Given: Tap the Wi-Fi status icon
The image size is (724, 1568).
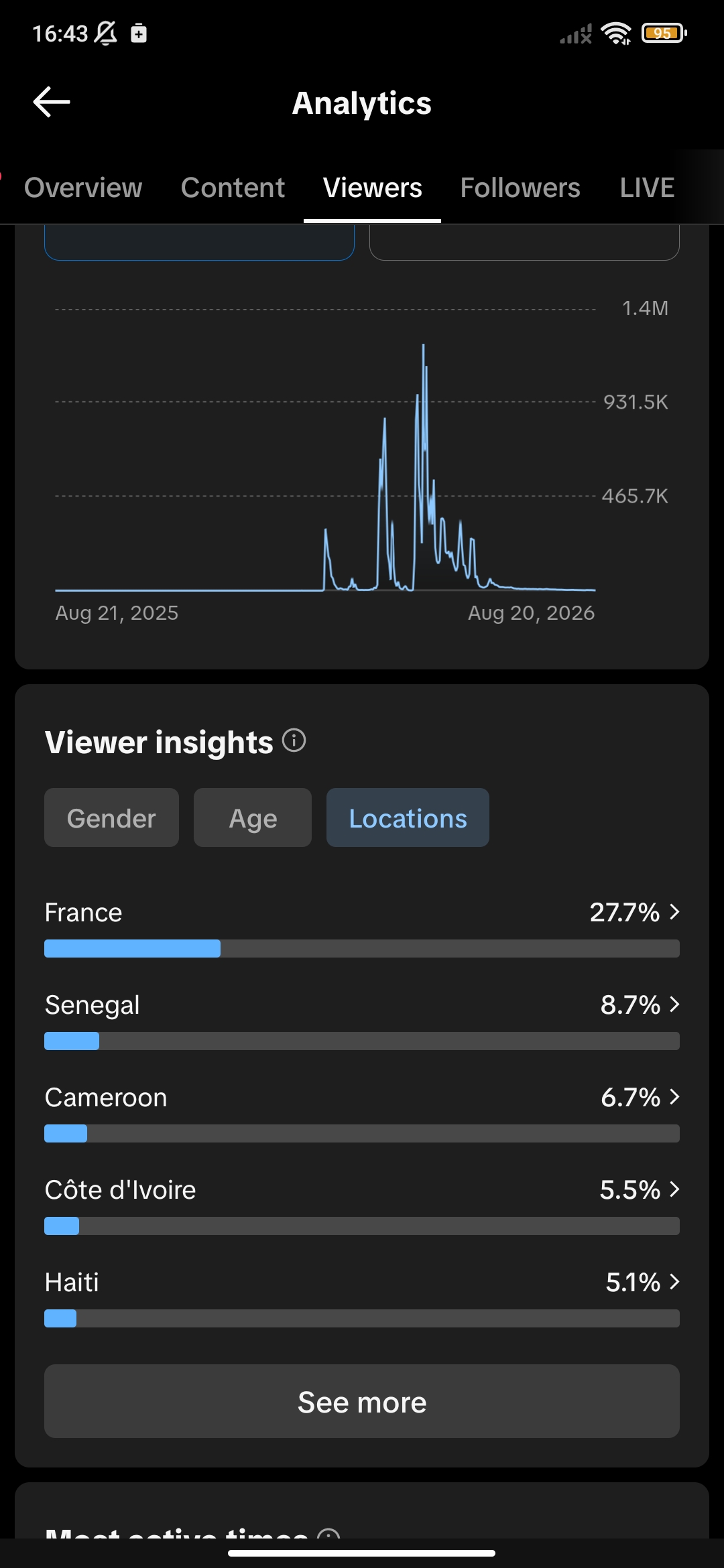Looking at the screenshot, I should 616,33.
